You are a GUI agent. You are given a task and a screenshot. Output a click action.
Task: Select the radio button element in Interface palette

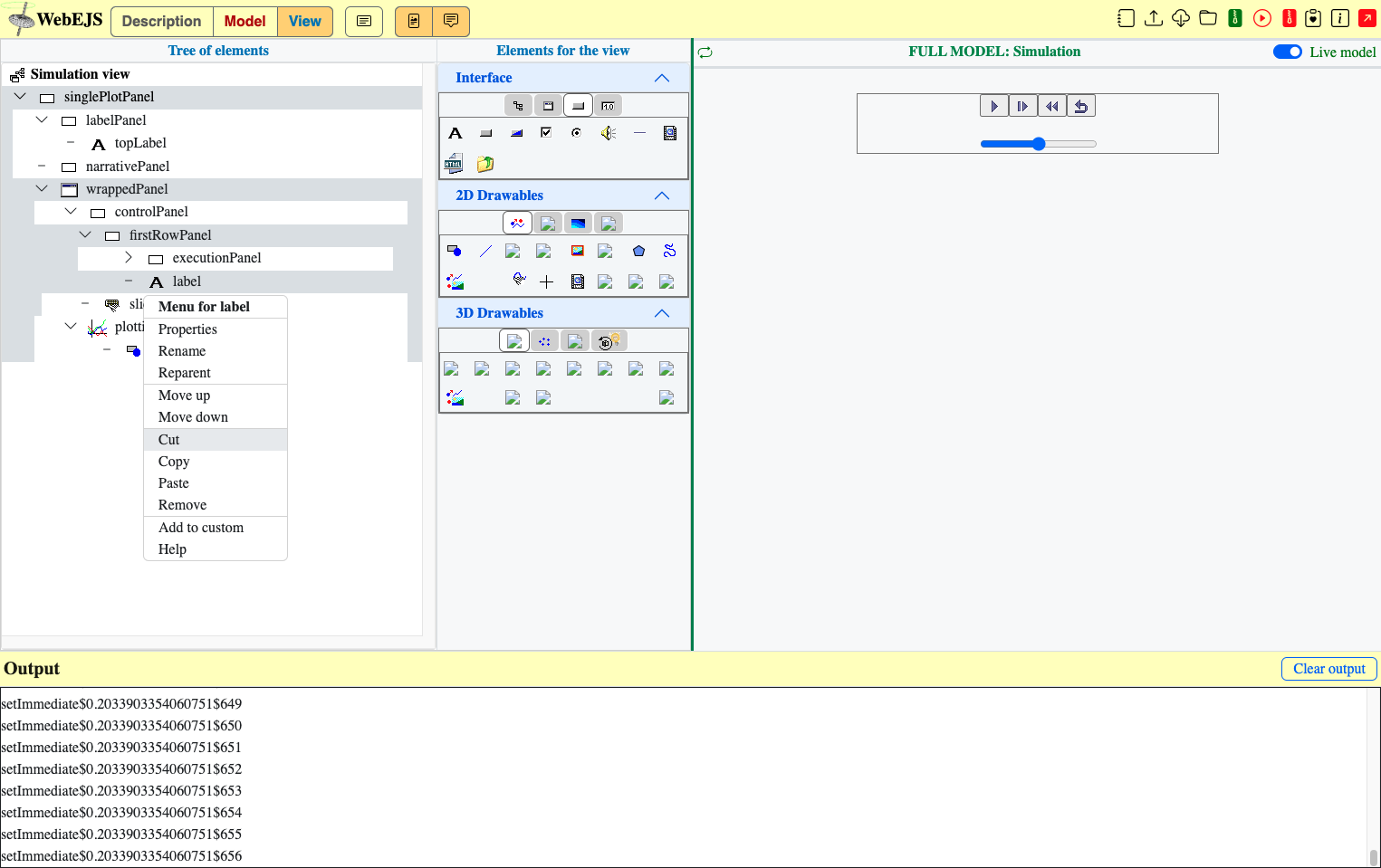pos(576,132)
